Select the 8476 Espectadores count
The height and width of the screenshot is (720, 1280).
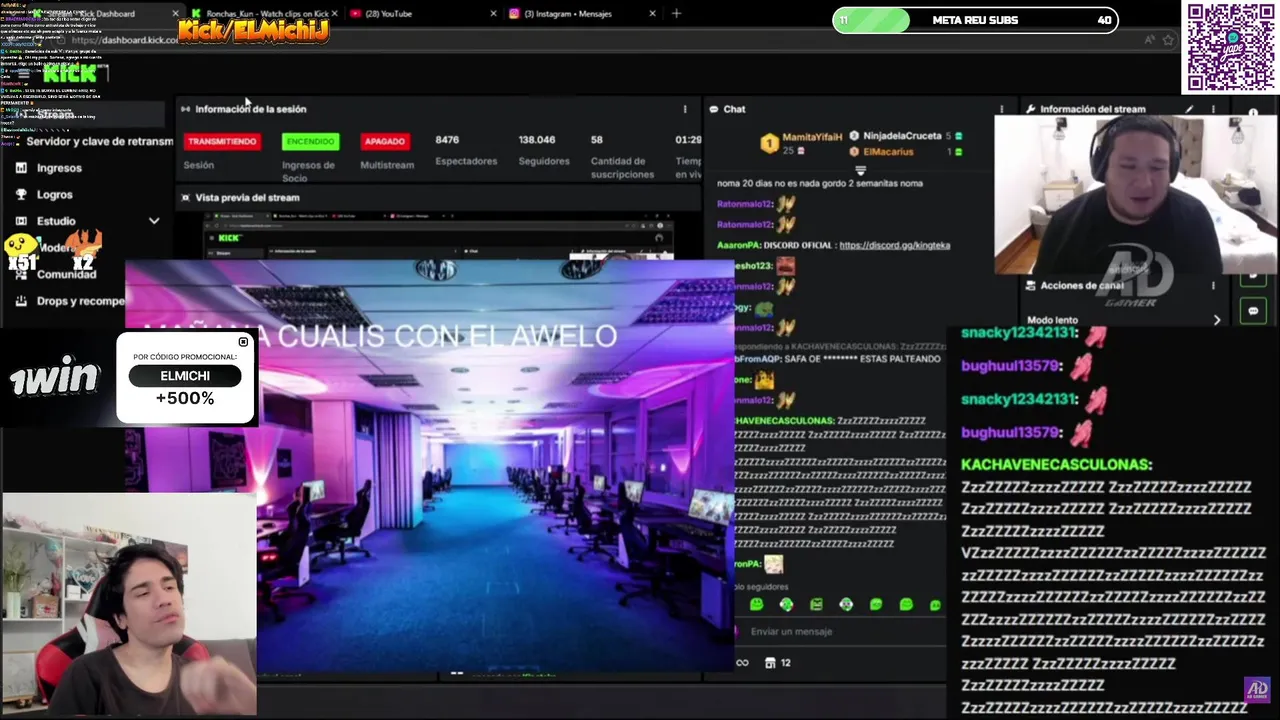click(x=447, y=140)
